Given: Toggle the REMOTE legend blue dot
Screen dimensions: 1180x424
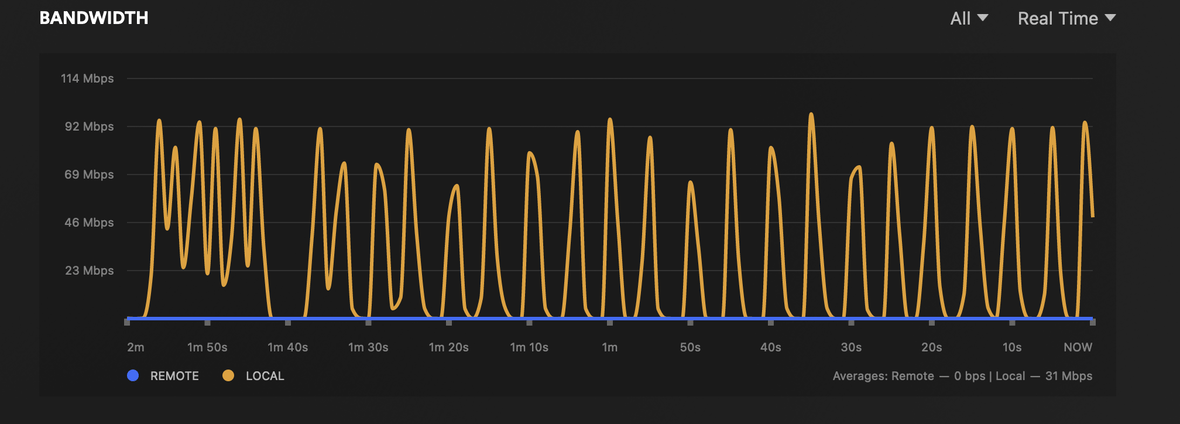Looking at the screenshot, I should [133, 376].
